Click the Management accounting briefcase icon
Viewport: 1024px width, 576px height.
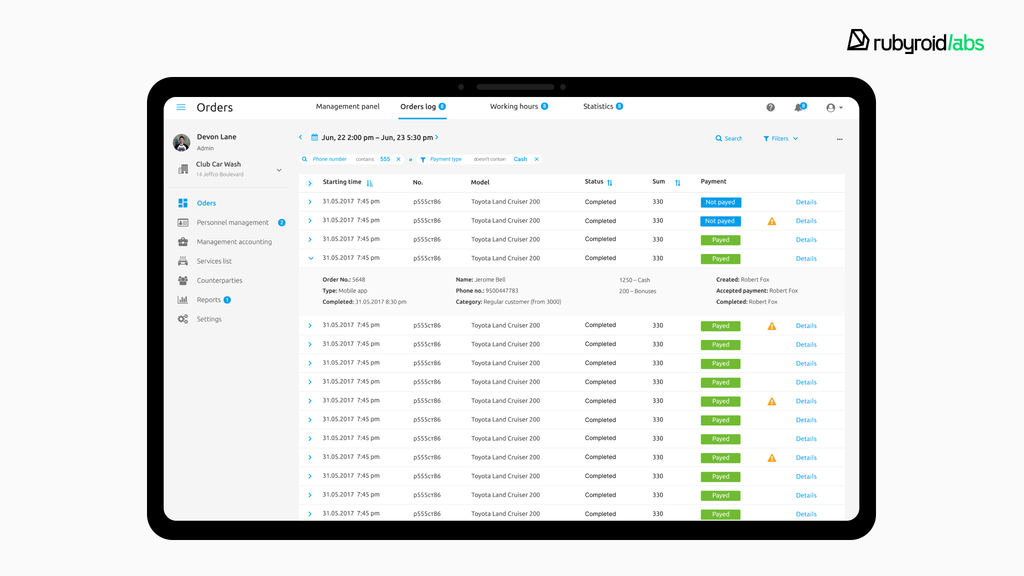[183, 242]
